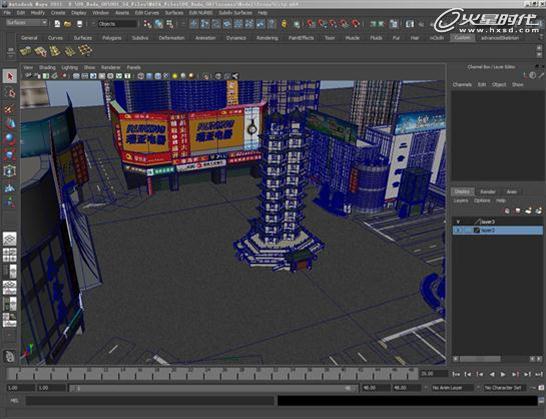Click Create layer from selected icon

tap(538, 211)
